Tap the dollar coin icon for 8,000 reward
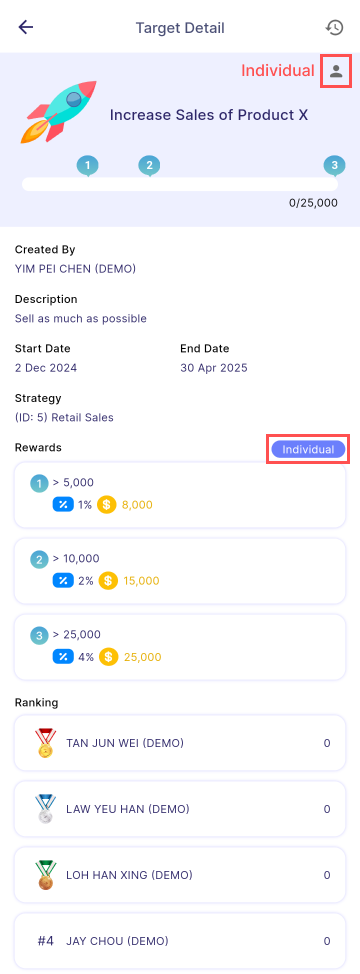The height and width of the screenshot is (974, 360). [107, 505]
